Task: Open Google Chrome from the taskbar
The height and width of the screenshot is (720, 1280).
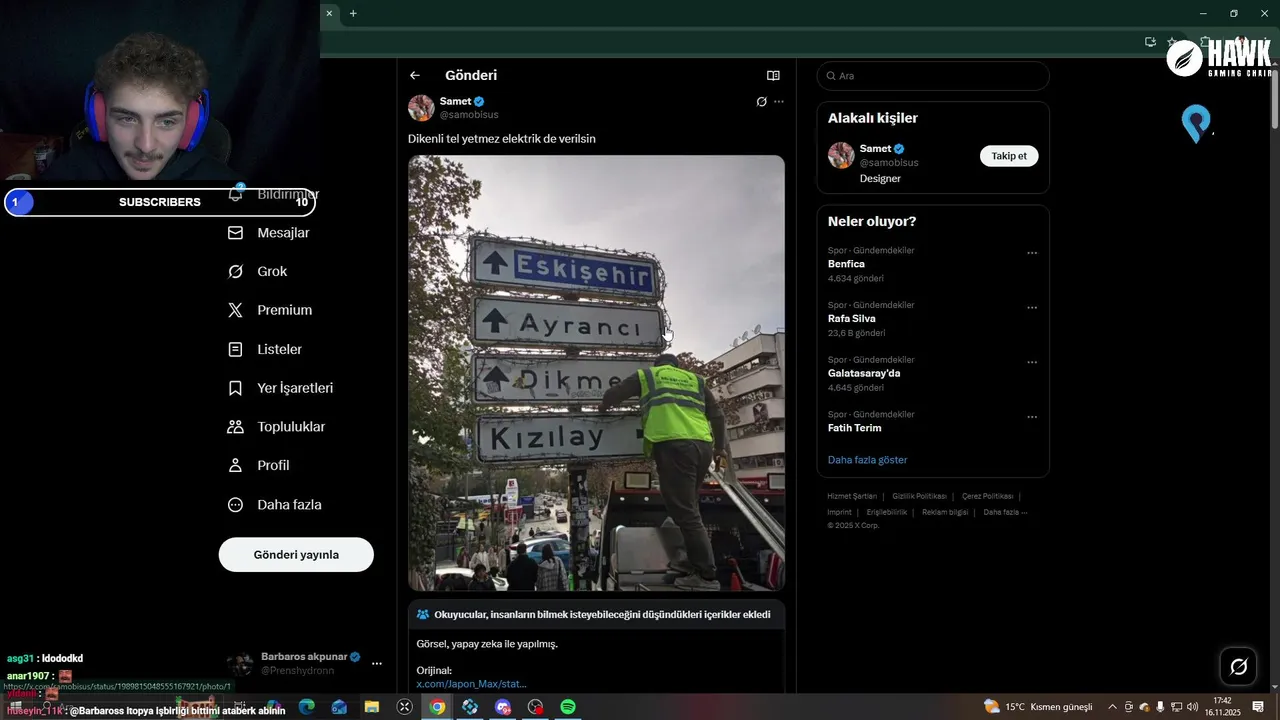Action: 437,707
